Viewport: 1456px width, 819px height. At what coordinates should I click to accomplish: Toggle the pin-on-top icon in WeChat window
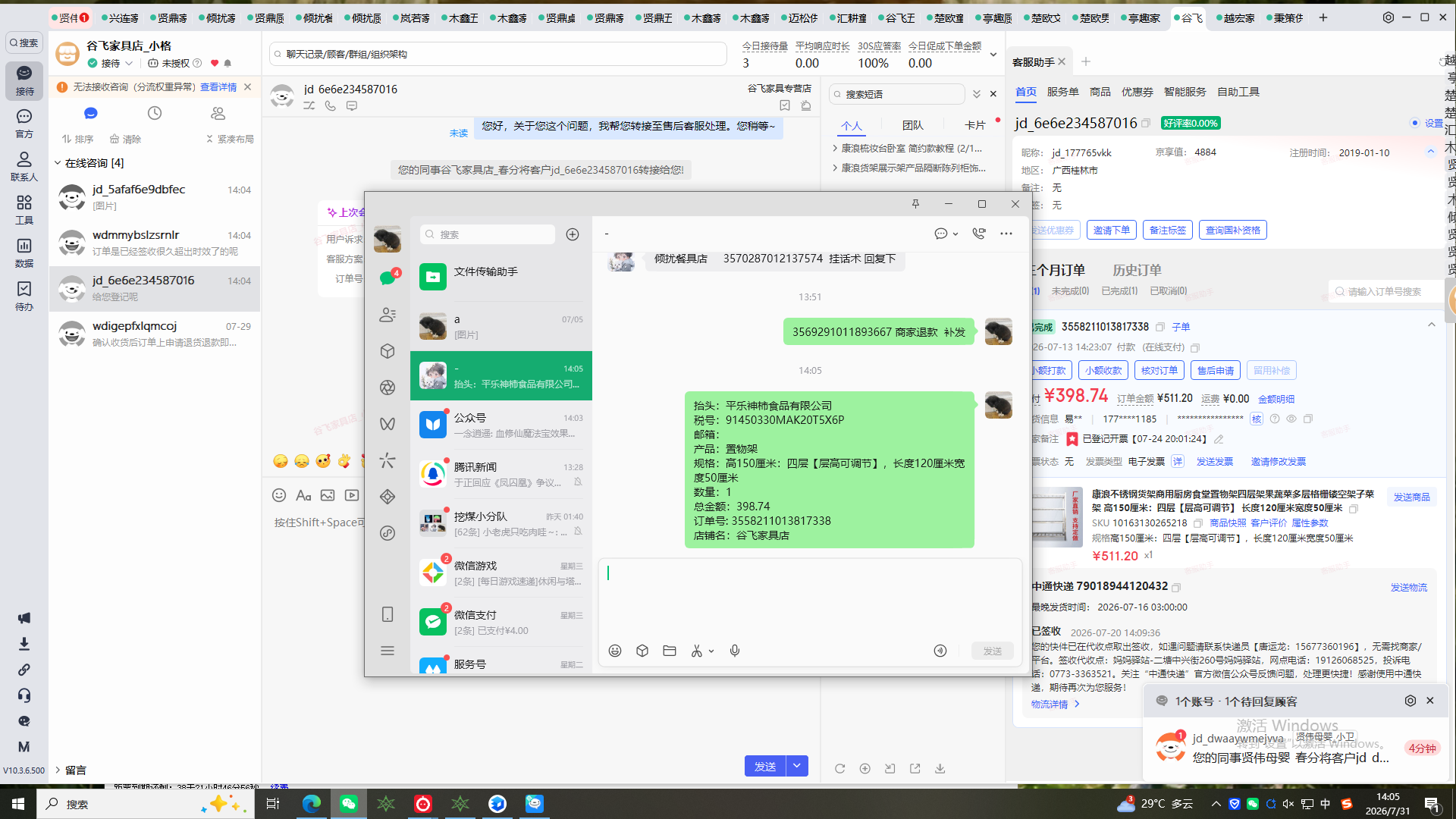(915, 204)
